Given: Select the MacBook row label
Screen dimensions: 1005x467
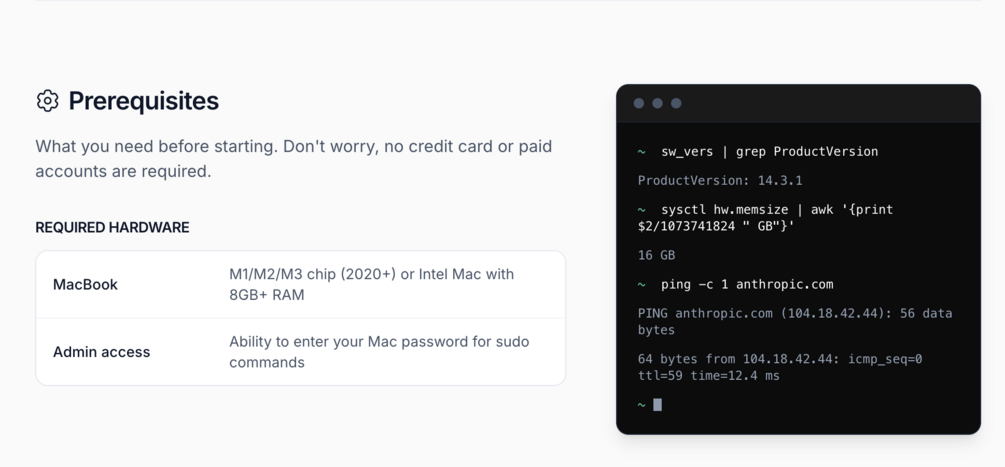Looking at the screenshot, I should coord(85,284).
